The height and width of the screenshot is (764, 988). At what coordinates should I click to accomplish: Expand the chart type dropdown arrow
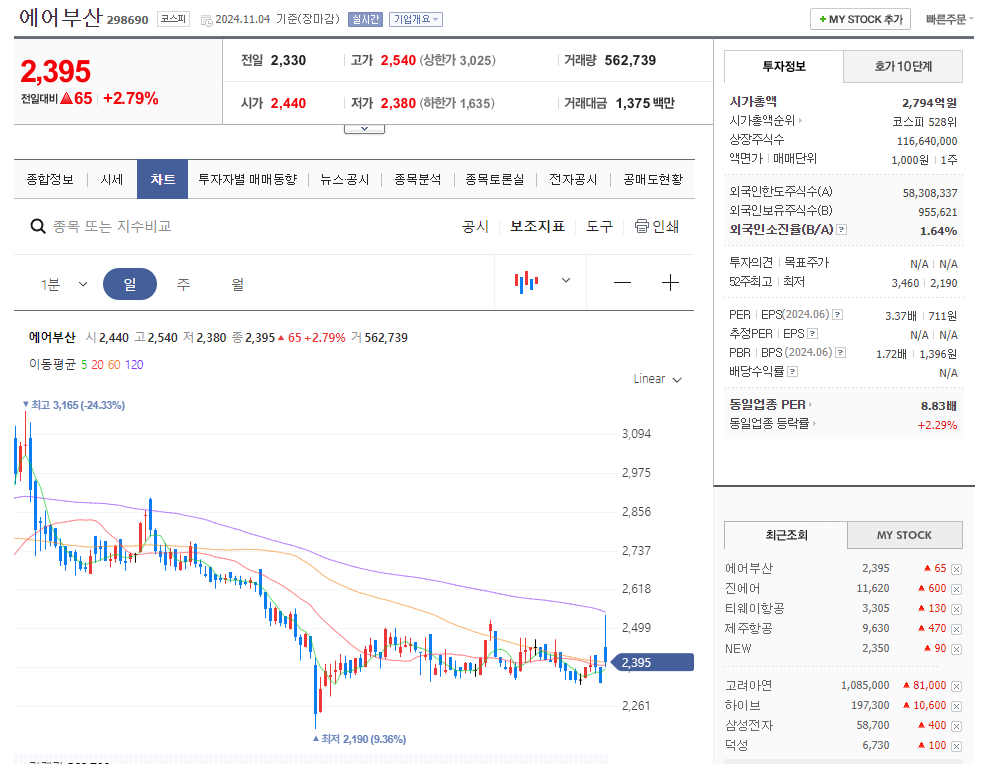coord(566,281)
